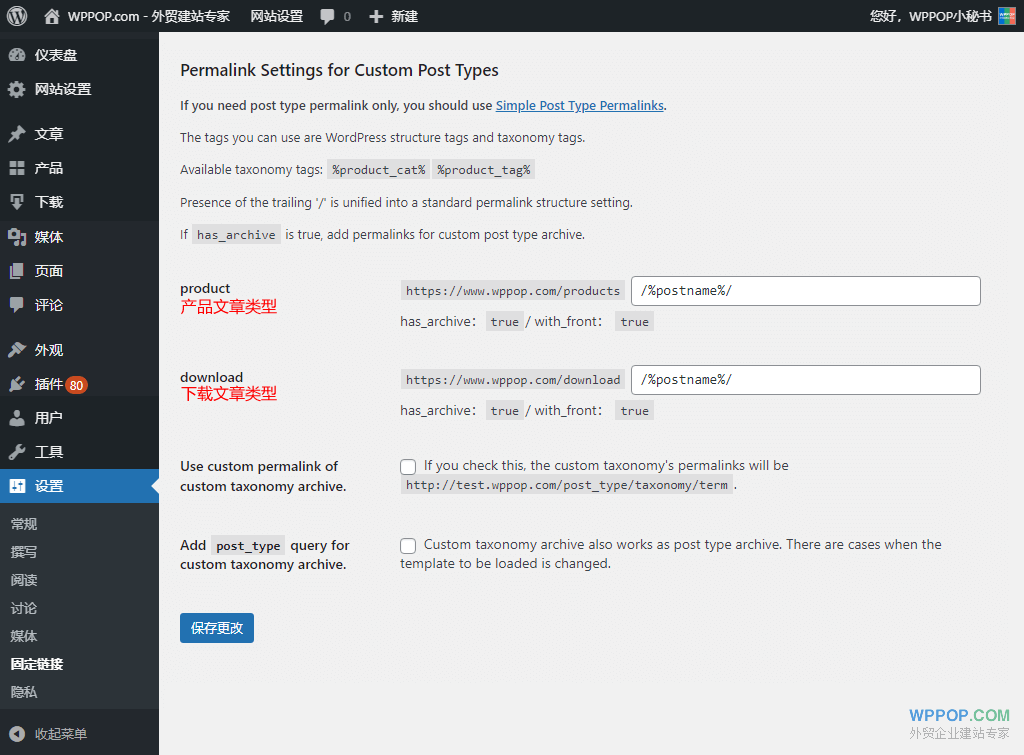Open the 媒体 media icon in sidebar

pyautogui.click(x=17, y=237)
